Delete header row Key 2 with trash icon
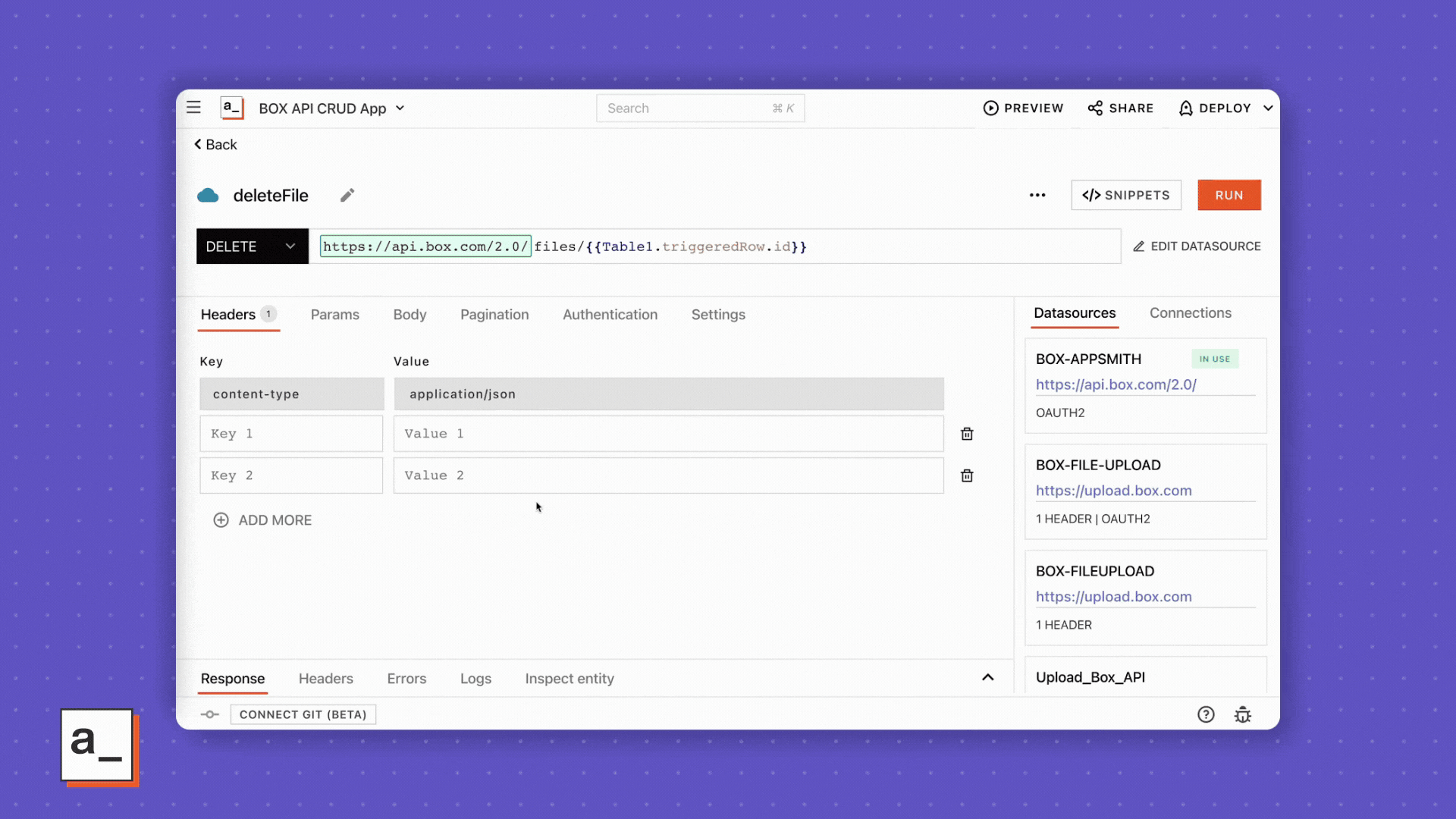Image resolution: width=1456 pixels, height=819 pixels. (x=967, y=475)
